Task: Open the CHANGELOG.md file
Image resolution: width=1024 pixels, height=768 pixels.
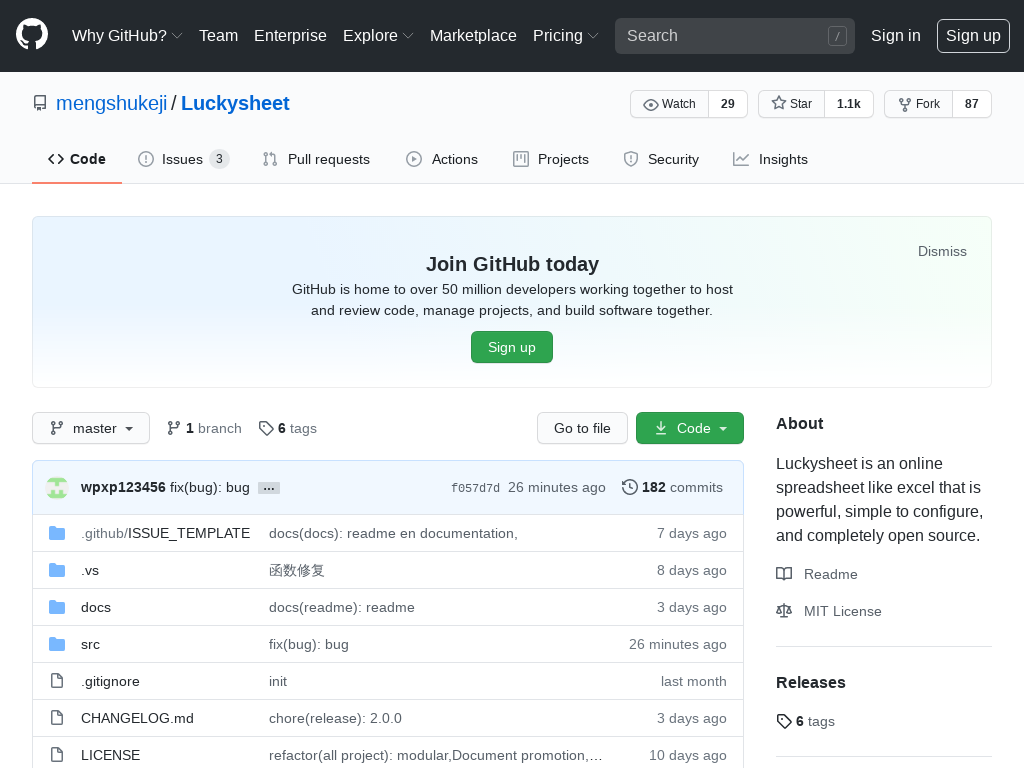Action: click(x=137, y=718)
